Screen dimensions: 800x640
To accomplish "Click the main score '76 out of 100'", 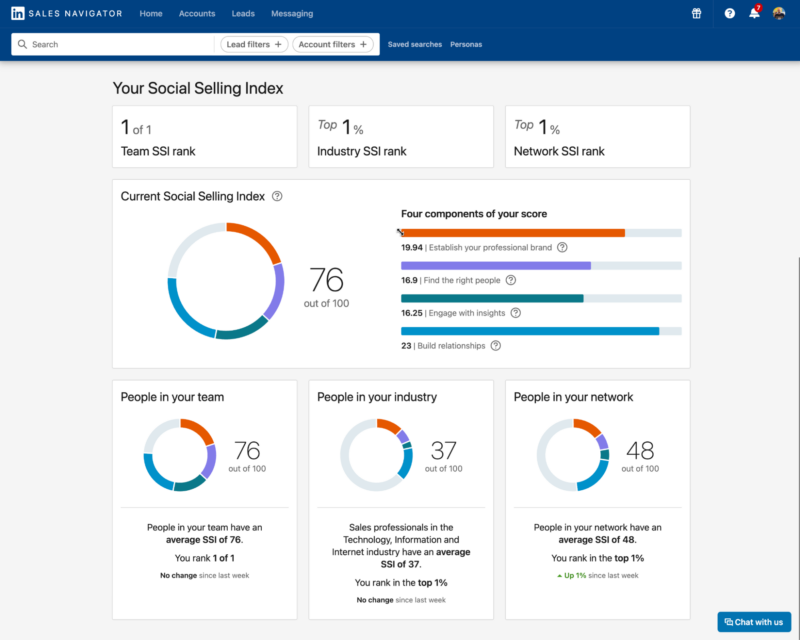I will click(327, 287).
